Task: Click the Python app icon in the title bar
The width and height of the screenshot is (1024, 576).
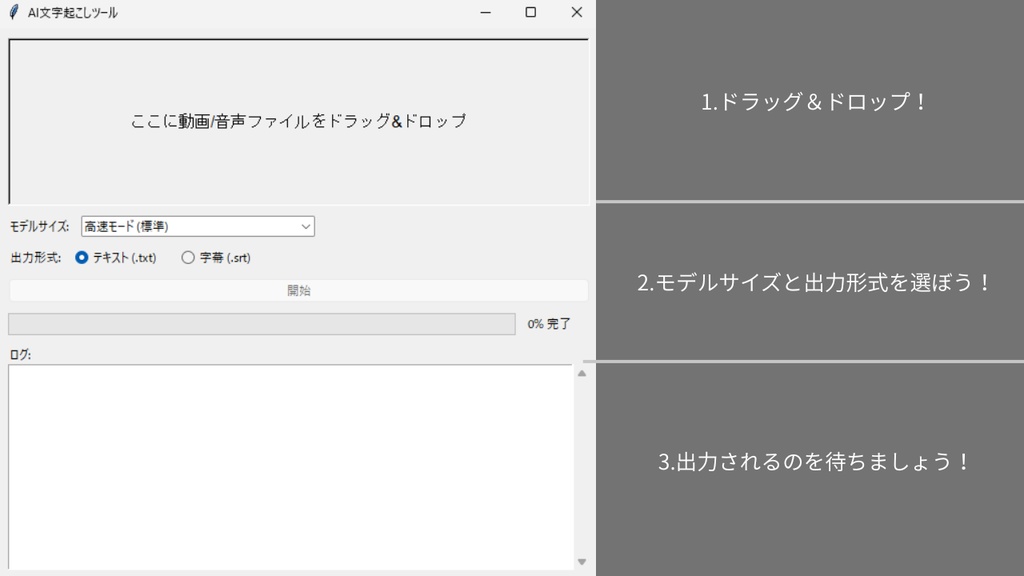Action: click(x=14, y=13)
